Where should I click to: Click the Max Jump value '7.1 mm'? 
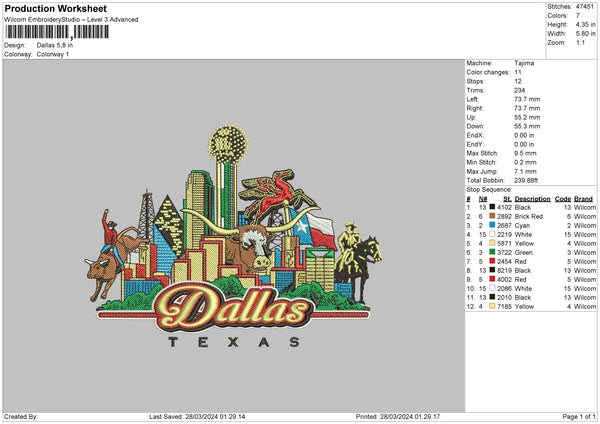(x=525, y=171)
